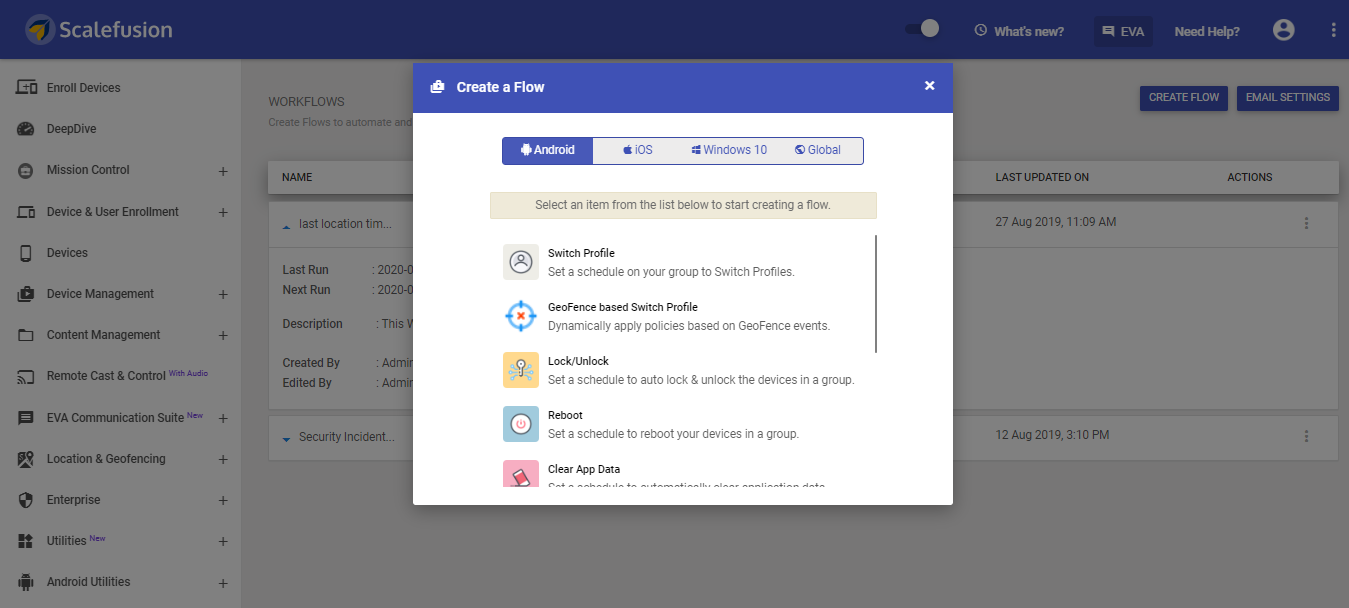Switch to the Windows 10 tab
The height and width of the screenshot is (608, 1349).
(x=729, y=150)
